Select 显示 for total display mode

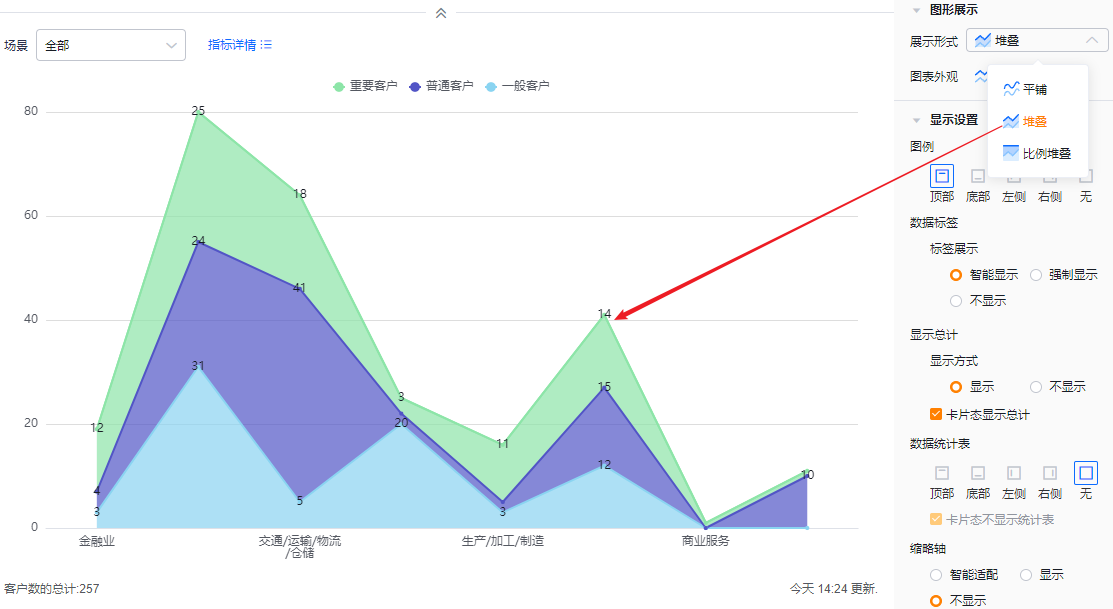[x=956, y=387]
